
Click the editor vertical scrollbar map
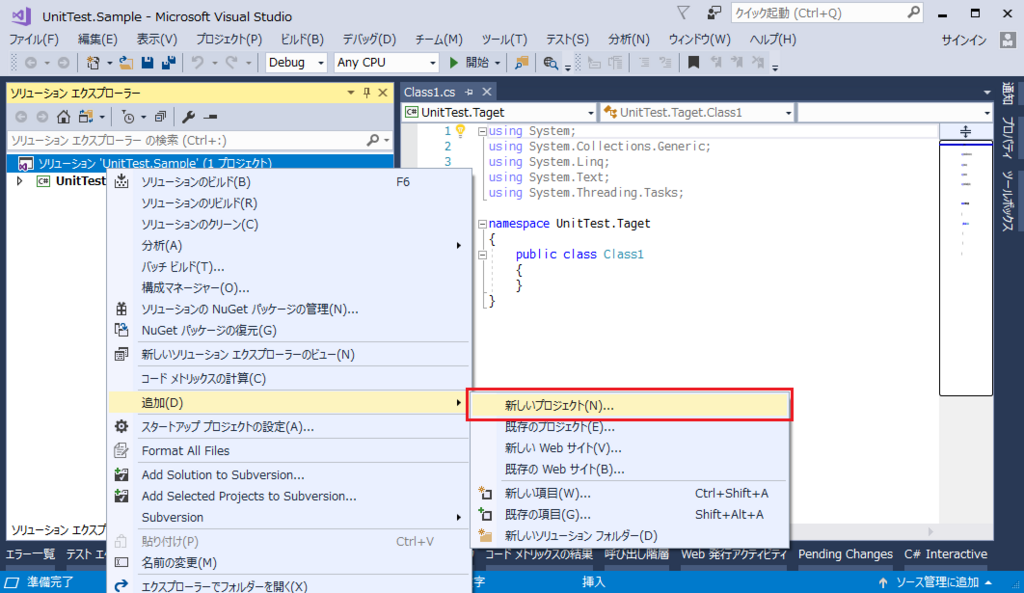(966, 268)
